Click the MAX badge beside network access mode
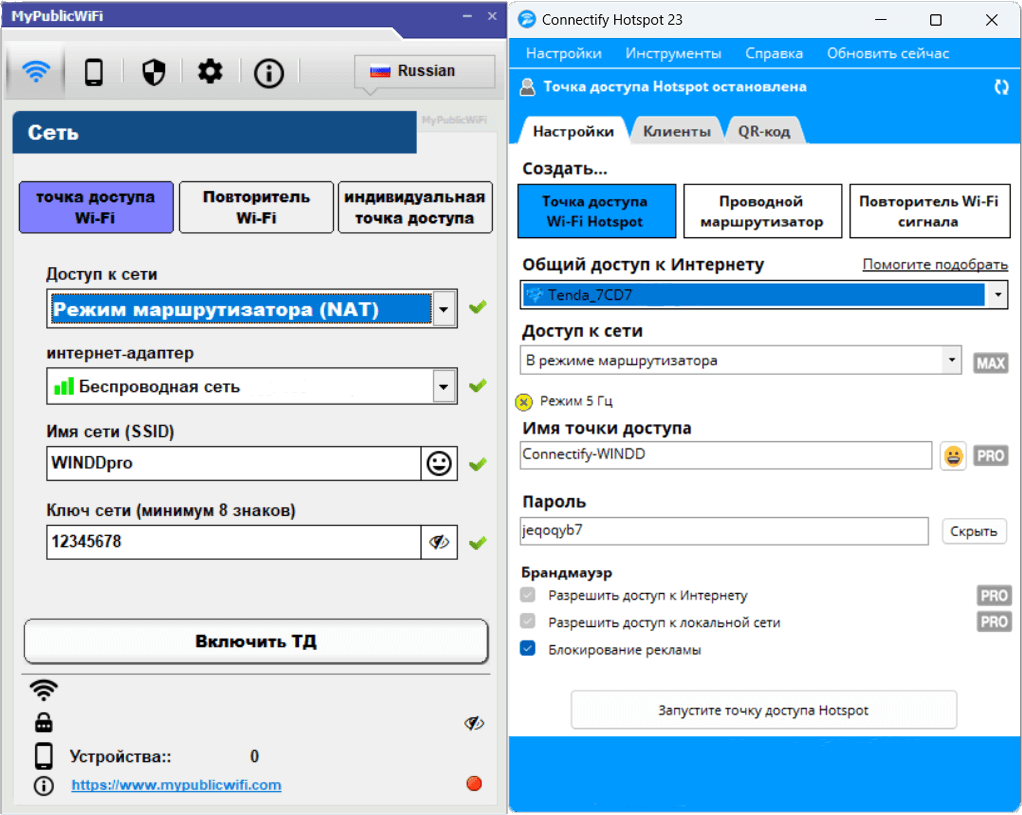This screenshot has width=1022, height=815. tap(991, 363)
